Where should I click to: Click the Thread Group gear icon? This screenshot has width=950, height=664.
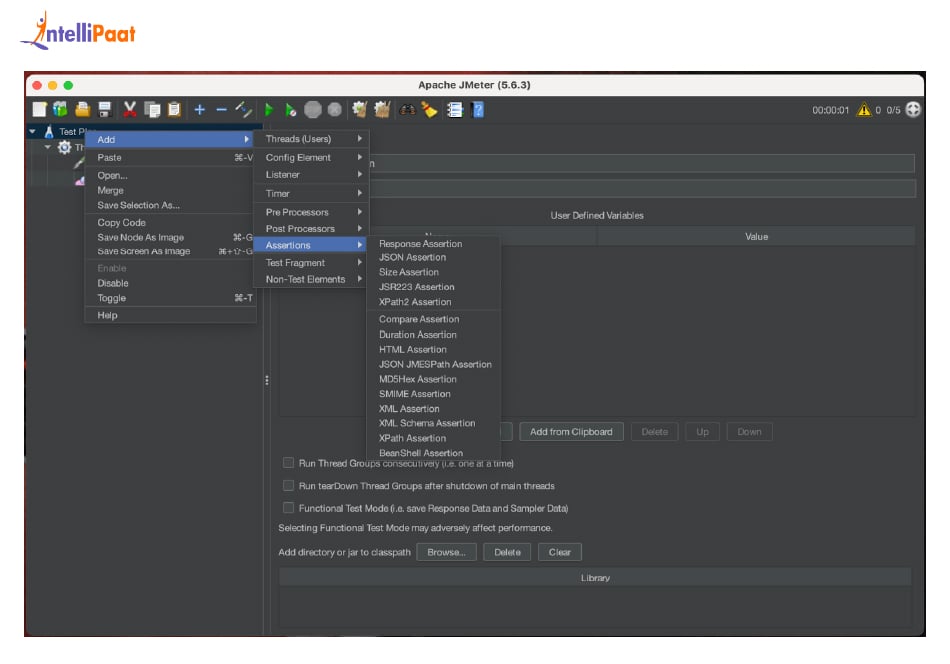point(64,147)
